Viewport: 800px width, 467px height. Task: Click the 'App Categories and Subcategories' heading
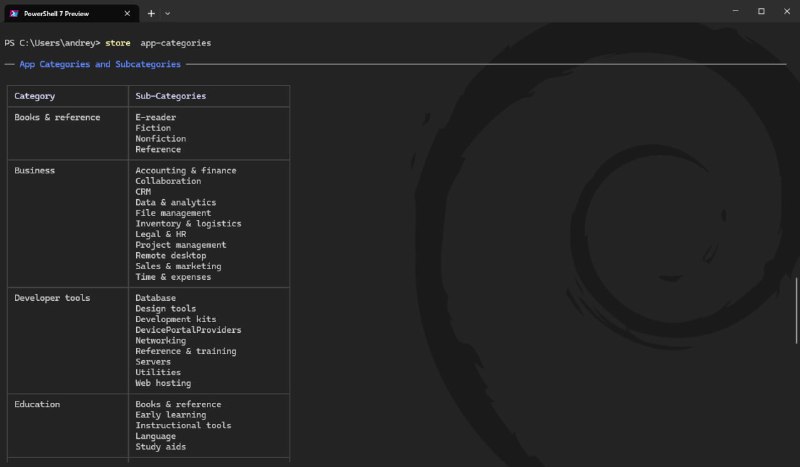point(100,64)
